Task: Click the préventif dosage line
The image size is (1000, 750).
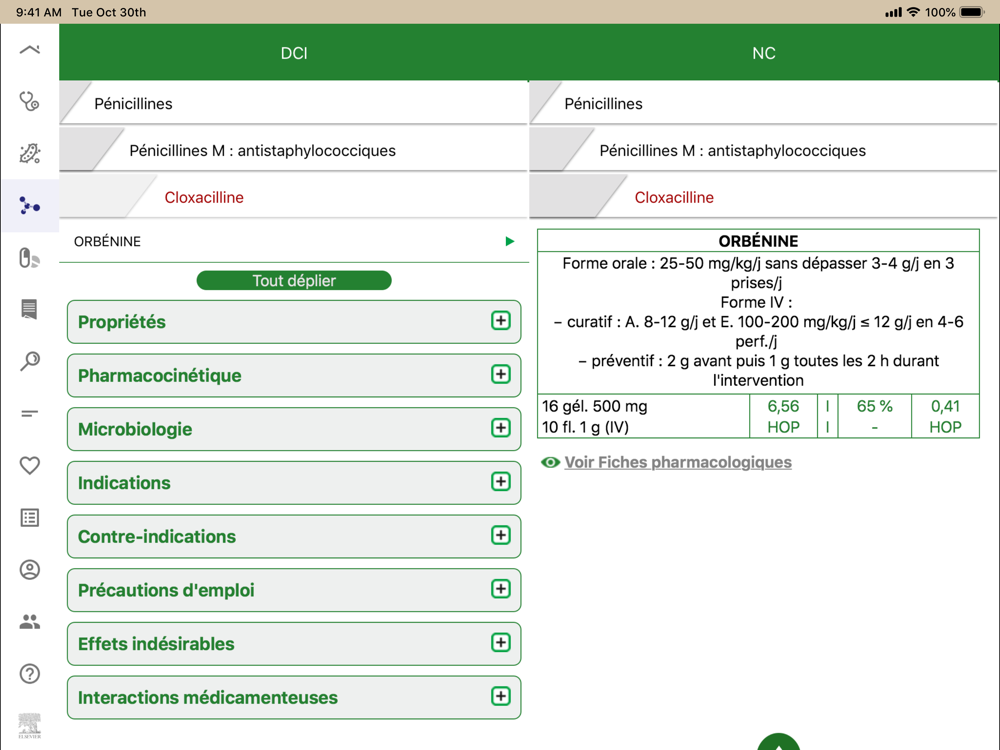Action: pos(758,371)
